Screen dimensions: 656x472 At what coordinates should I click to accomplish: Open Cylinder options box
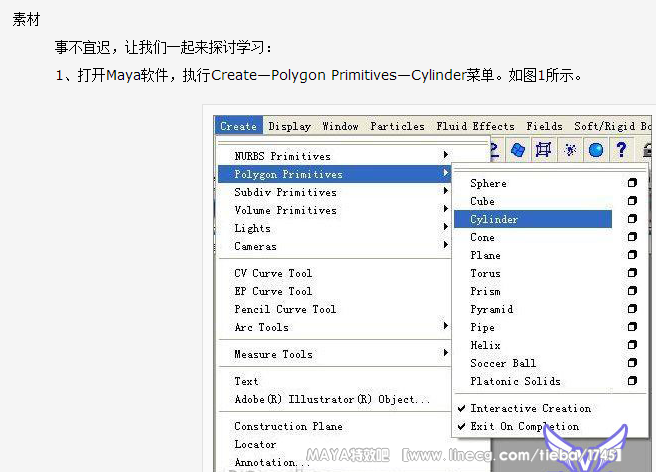coord(632,218)
